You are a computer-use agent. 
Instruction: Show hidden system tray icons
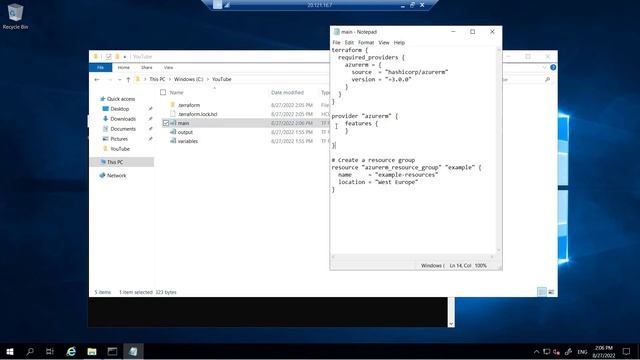[x=536, y=351]
